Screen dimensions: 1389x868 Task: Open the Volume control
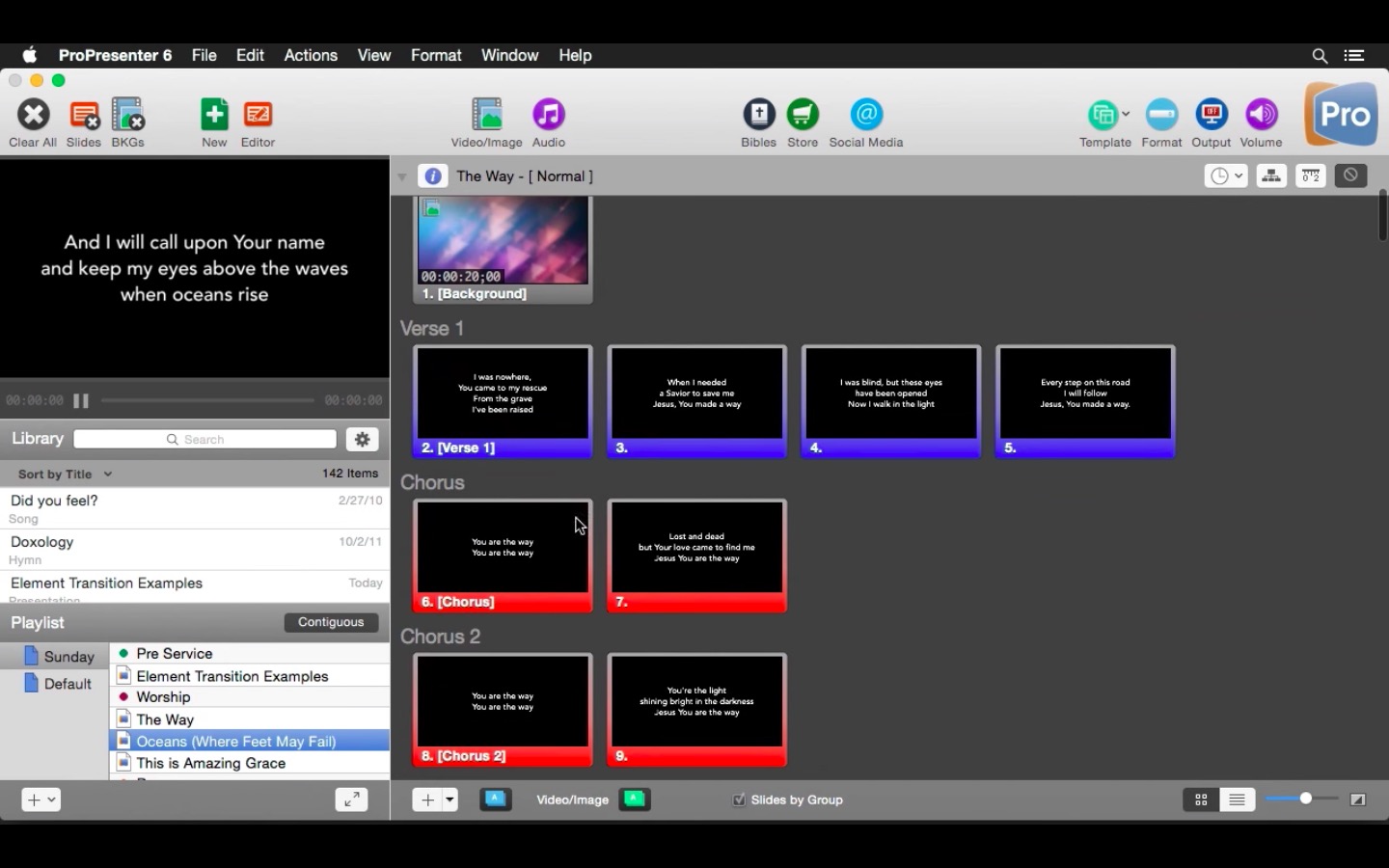click(1262, 115)
